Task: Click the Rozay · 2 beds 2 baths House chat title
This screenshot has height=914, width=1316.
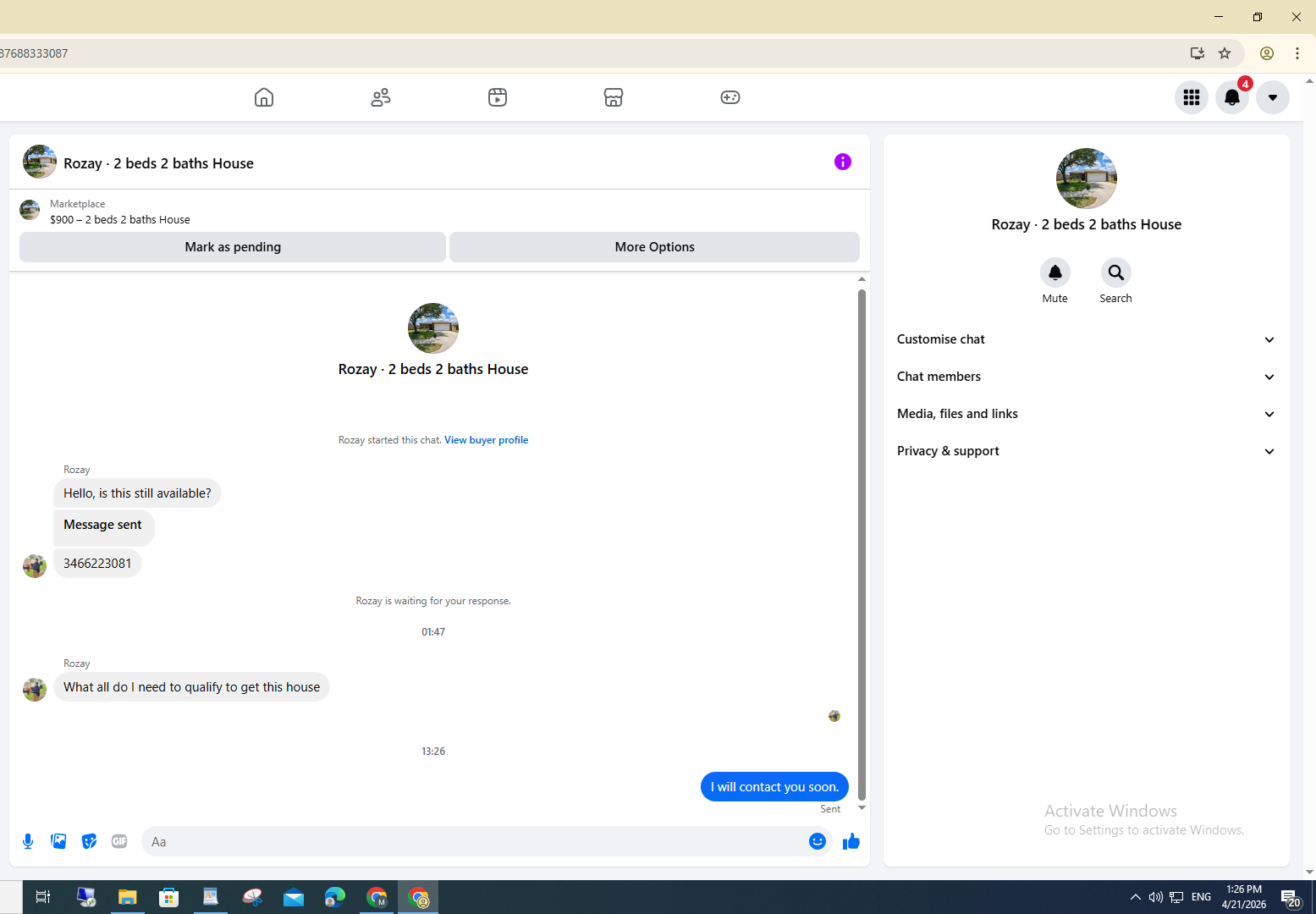Action: tap(158, 163)
